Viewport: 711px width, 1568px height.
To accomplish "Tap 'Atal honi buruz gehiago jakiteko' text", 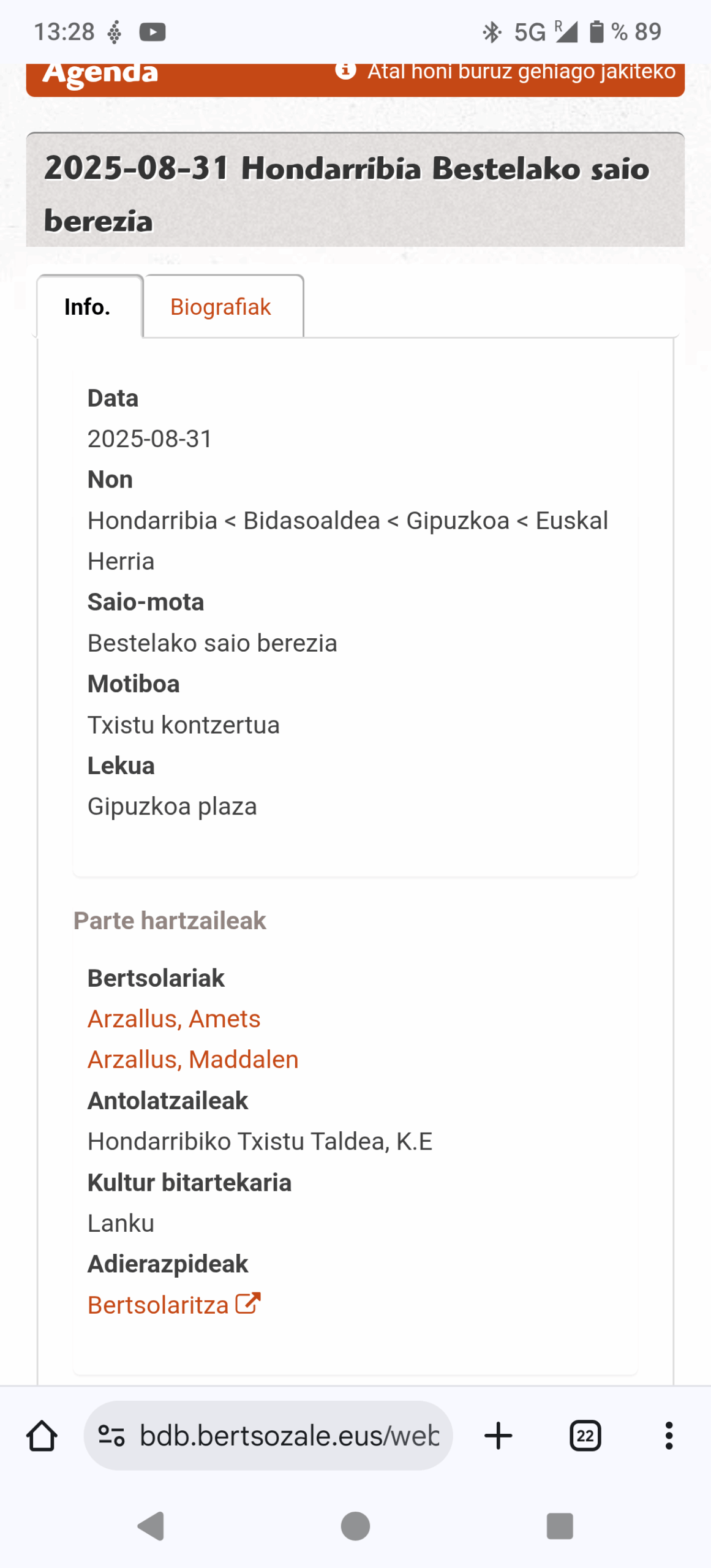I will click(521, 72).
